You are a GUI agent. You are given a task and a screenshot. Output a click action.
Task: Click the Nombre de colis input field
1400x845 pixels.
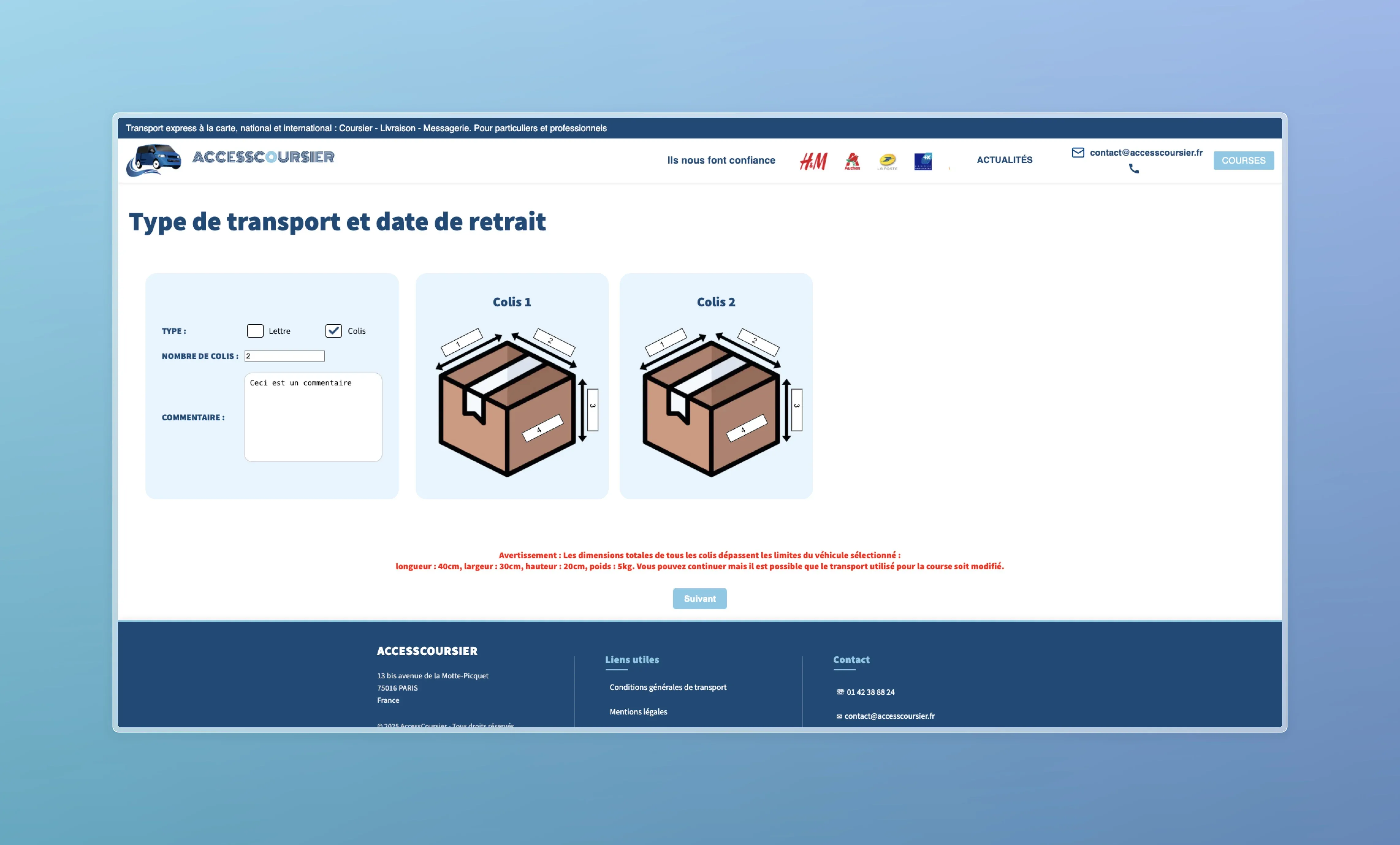pos(284,356)
